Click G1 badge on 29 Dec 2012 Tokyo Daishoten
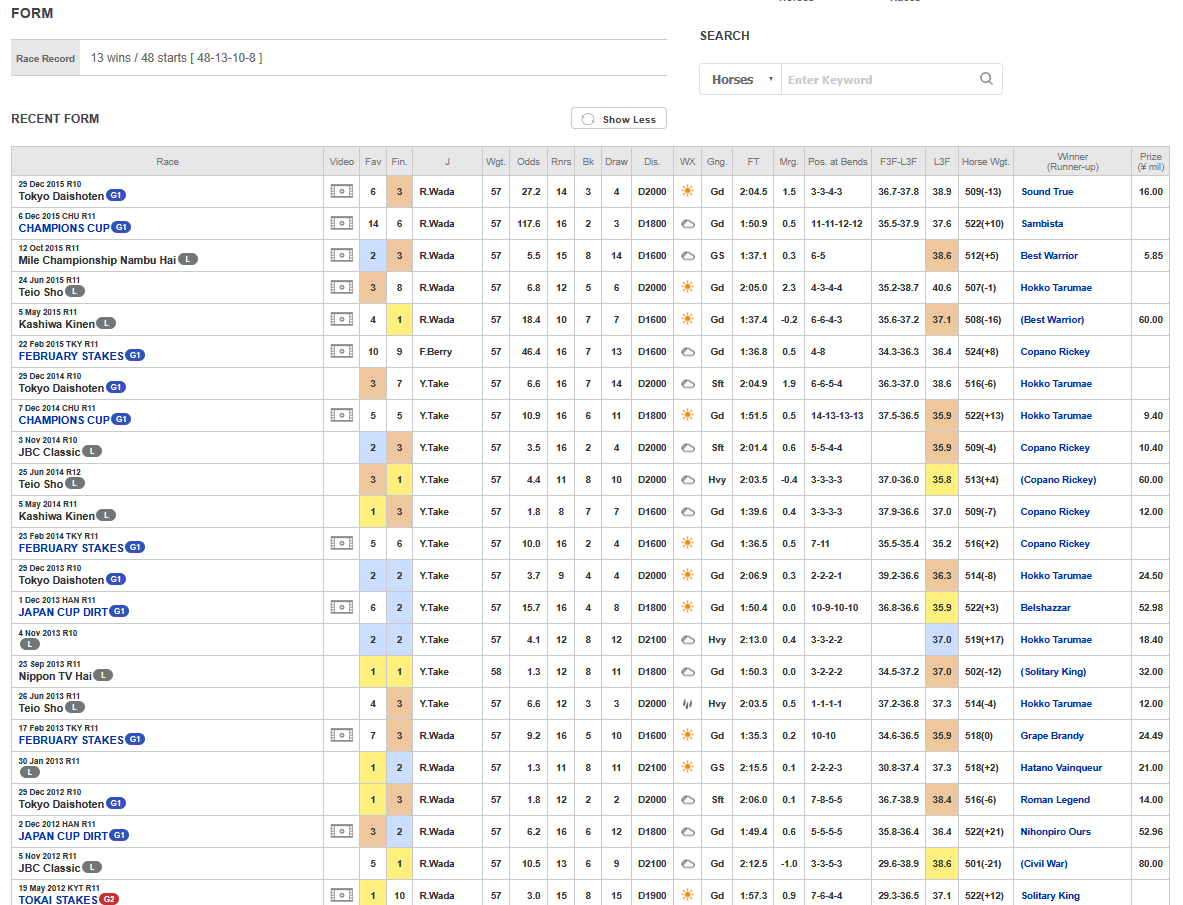Viewport: 1183px width, 905px height. click(x=116, y=804)
